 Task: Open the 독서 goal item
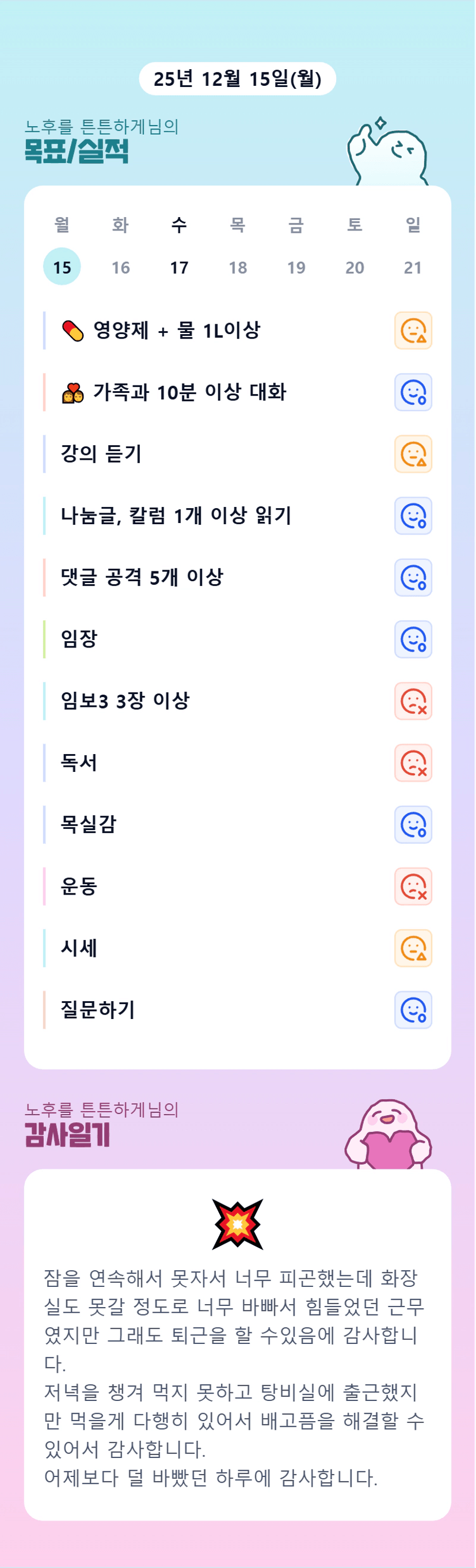79,763
